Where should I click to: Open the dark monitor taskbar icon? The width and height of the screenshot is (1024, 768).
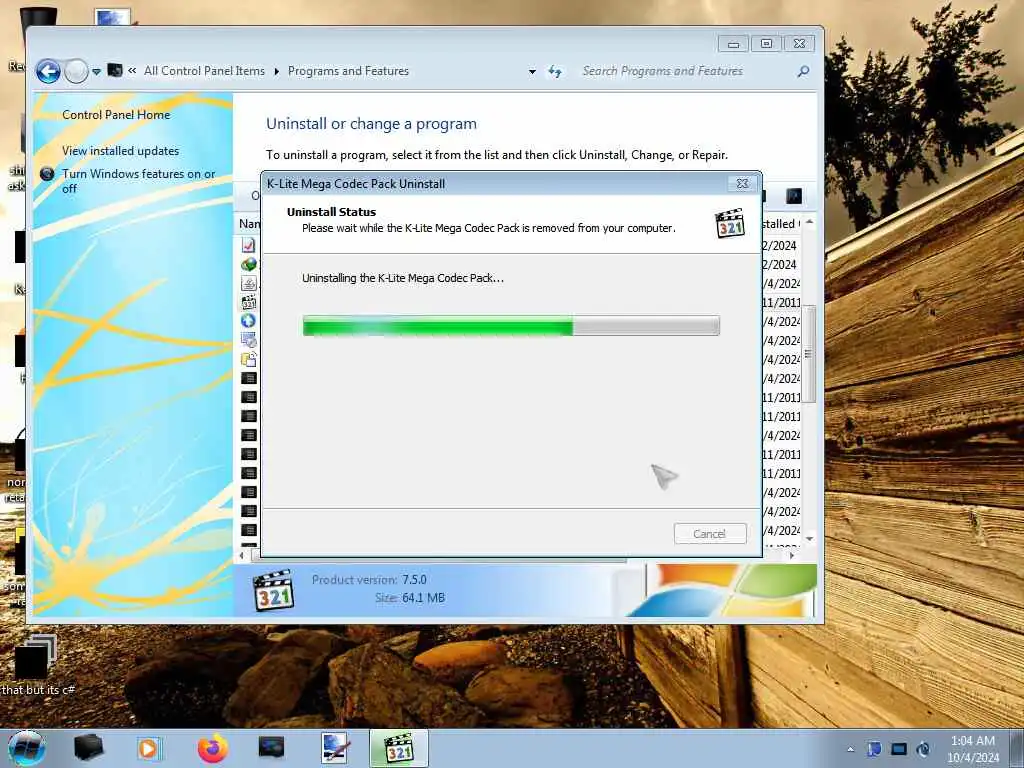(x=272, y=748)
